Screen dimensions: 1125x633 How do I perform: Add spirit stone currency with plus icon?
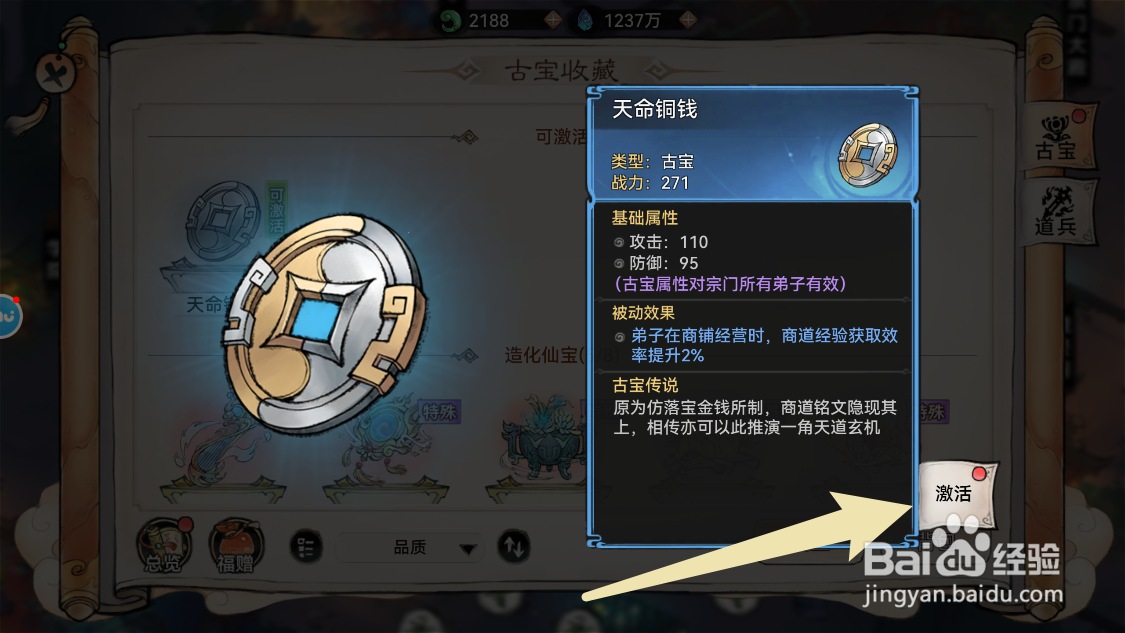[688, 20]
